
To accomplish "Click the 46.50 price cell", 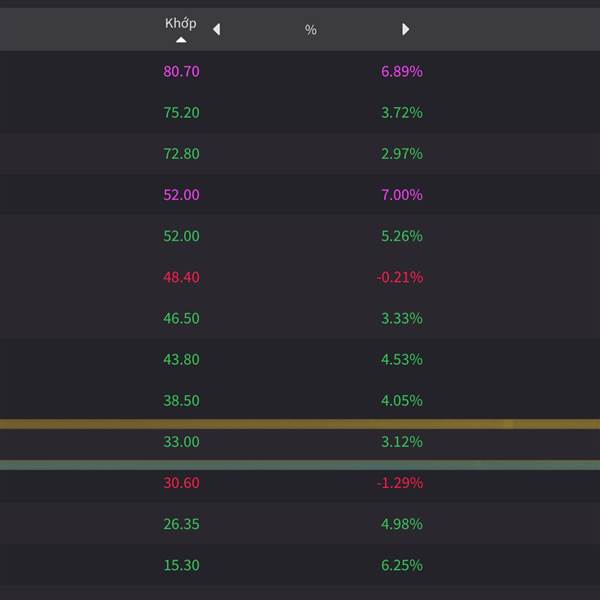I will coord(181,318).
